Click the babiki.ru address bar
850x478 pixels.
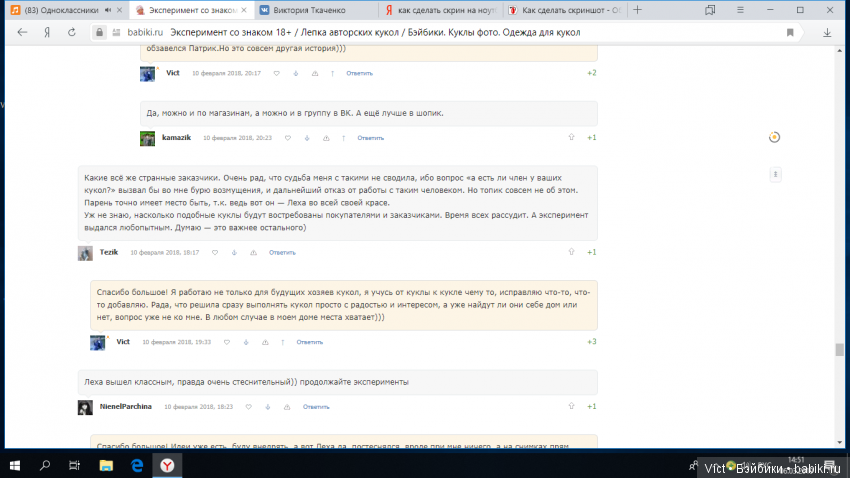pyautogui.click(x=400, y=32)
